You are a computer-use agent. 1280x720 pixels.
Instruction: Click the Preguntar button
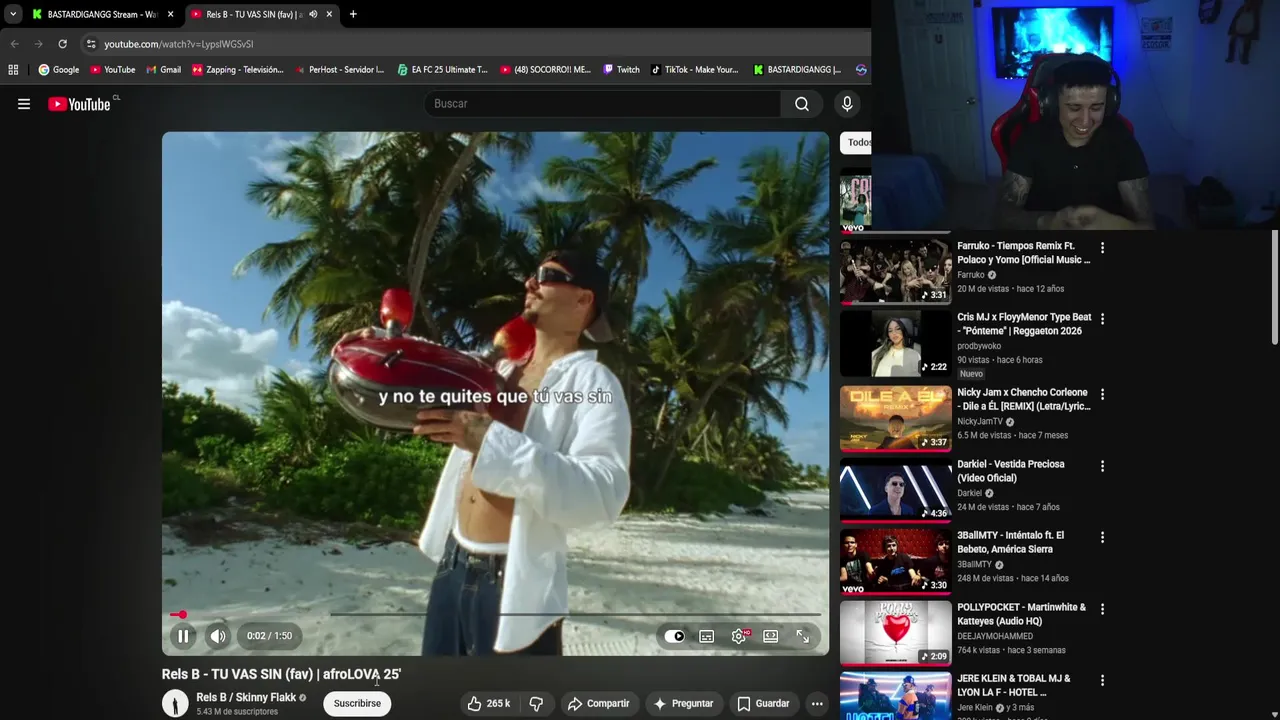coord(683,704)
